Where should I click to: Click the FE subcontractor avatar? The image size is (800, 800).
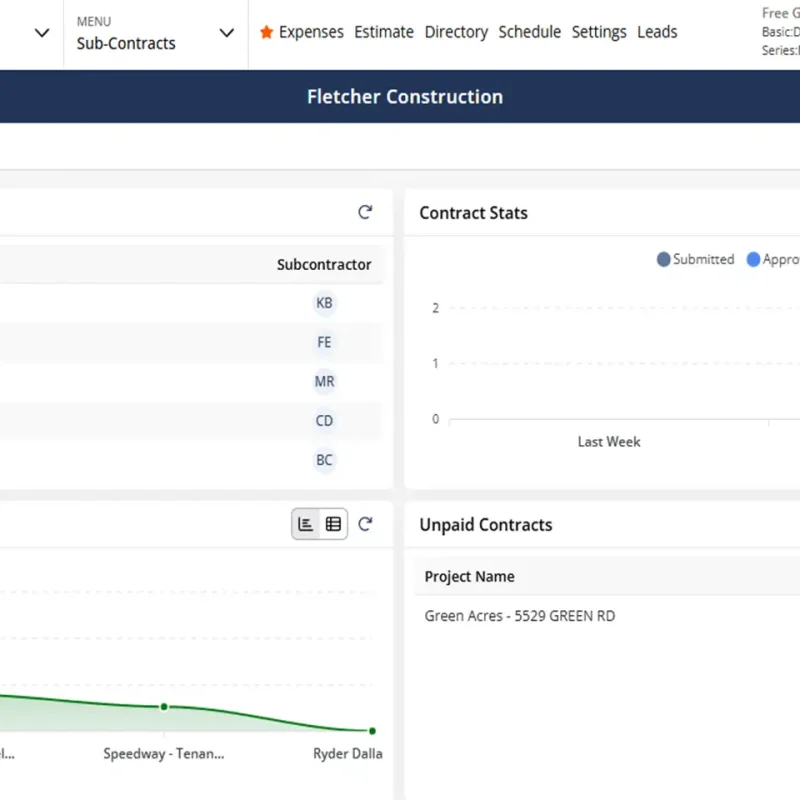(x=324, y=342)
